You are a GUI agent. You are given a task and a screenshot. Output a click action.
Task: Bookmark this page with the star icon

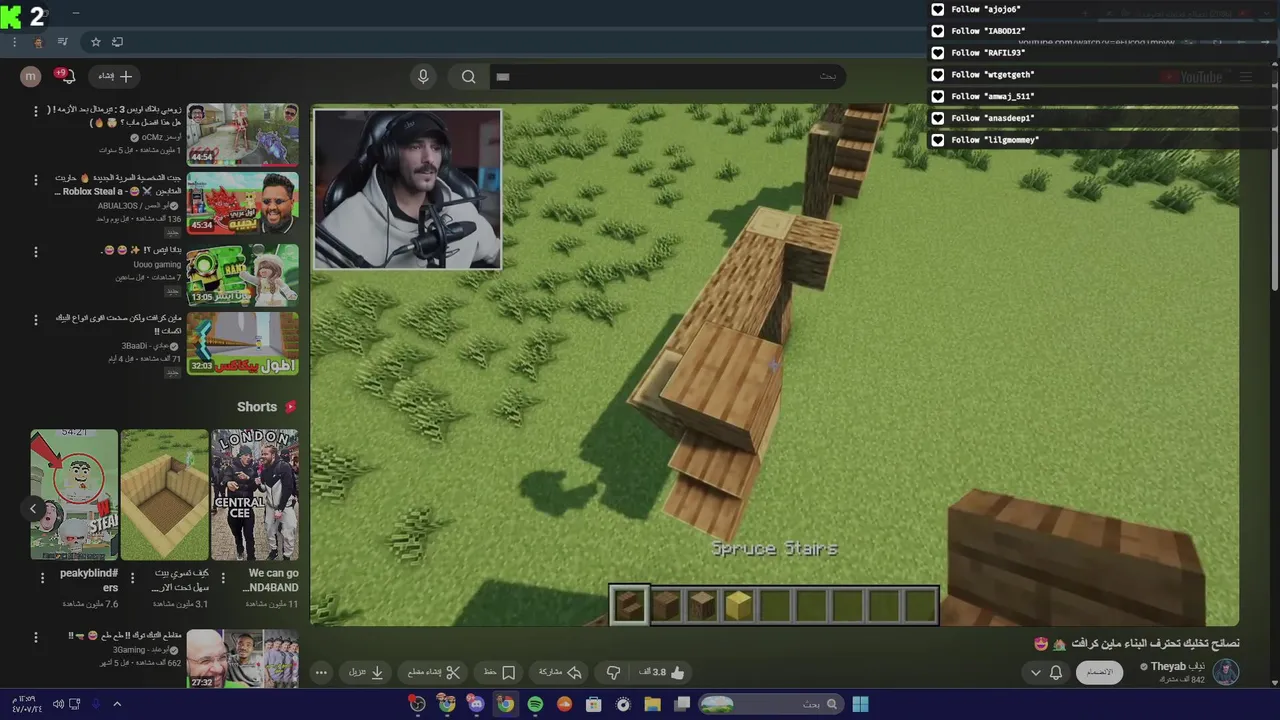96,42
